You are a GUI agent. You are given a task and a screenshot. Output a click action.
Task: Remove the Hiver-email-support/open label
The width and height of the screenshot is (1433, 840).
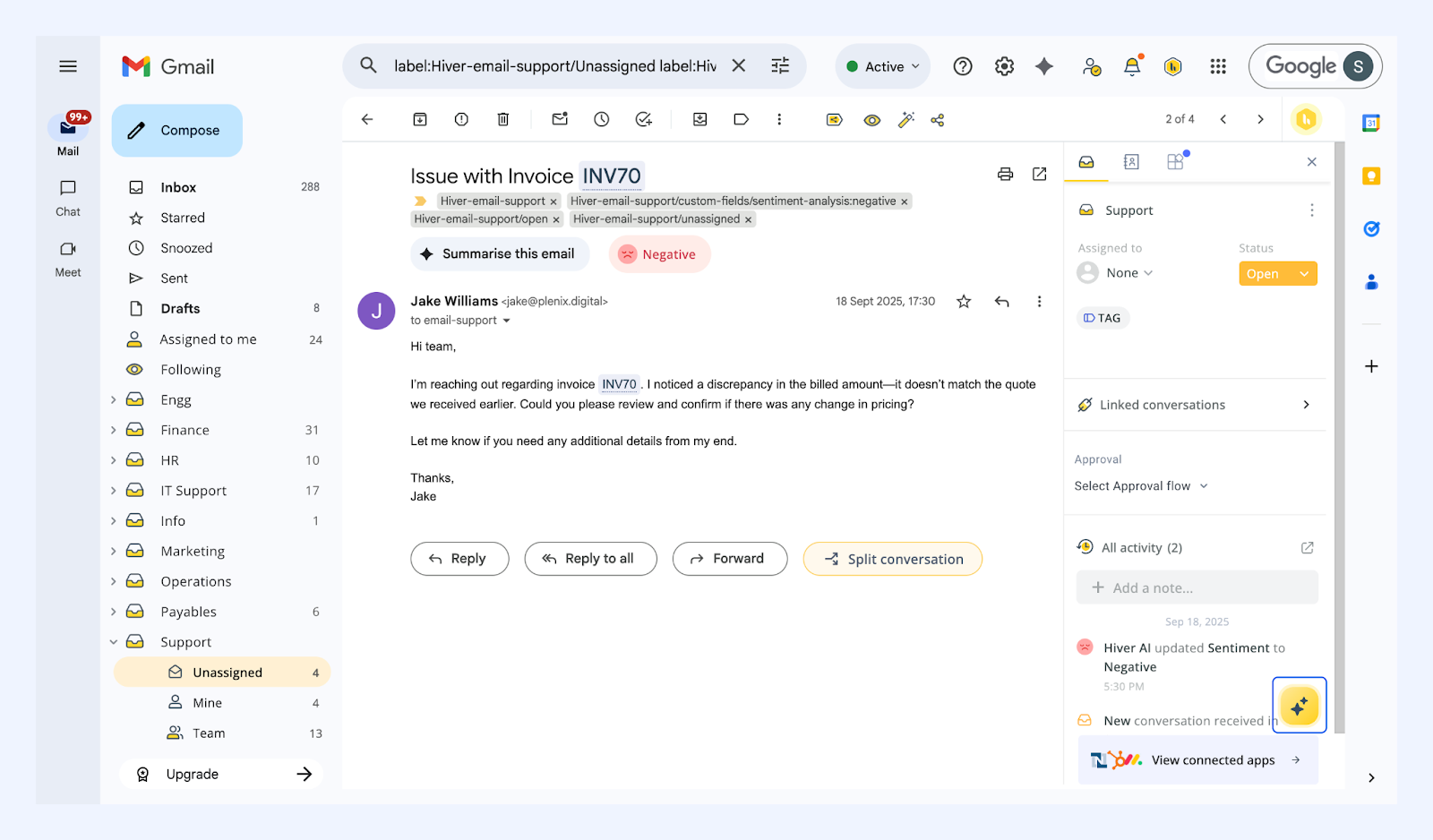556,219
